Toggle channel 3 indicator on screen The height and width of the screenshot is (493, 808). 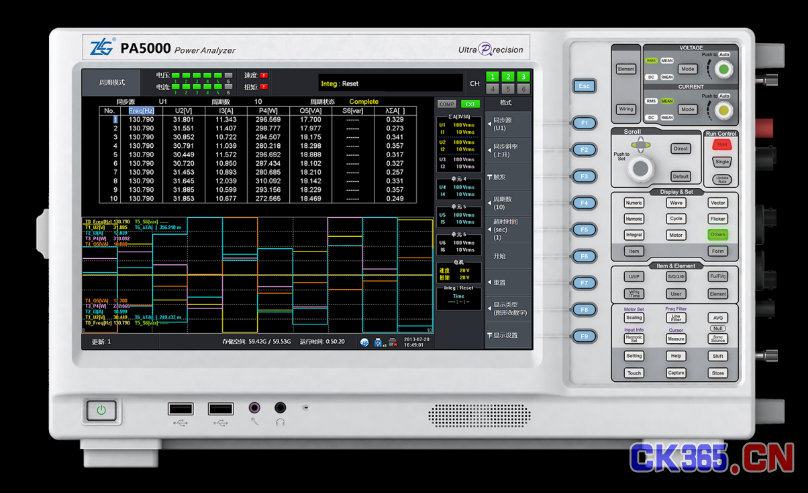(x=523, y=76)
